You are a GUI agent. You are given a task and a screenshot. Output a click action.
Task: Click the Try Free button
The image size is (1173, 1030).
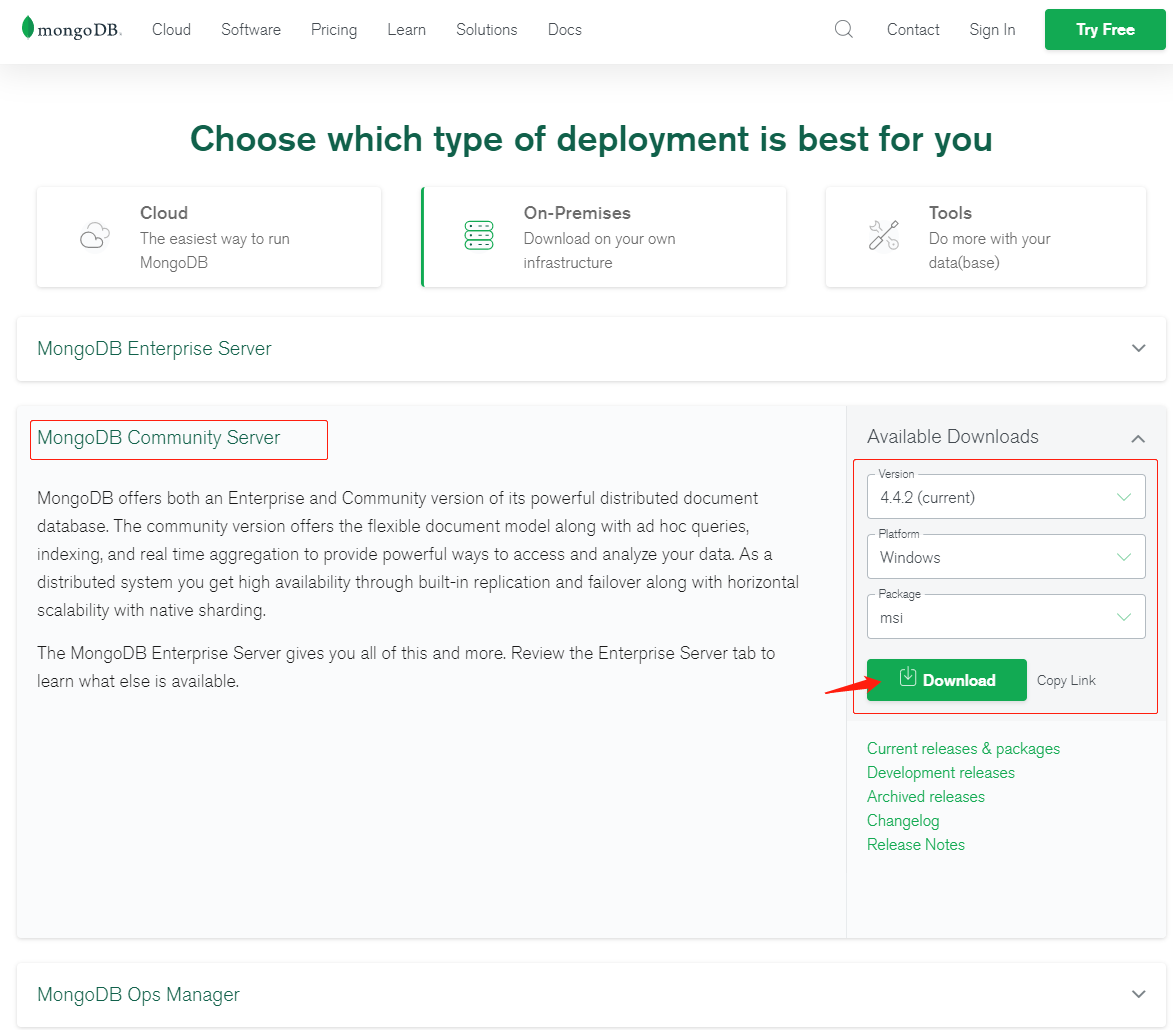(x=1105, y=30)
